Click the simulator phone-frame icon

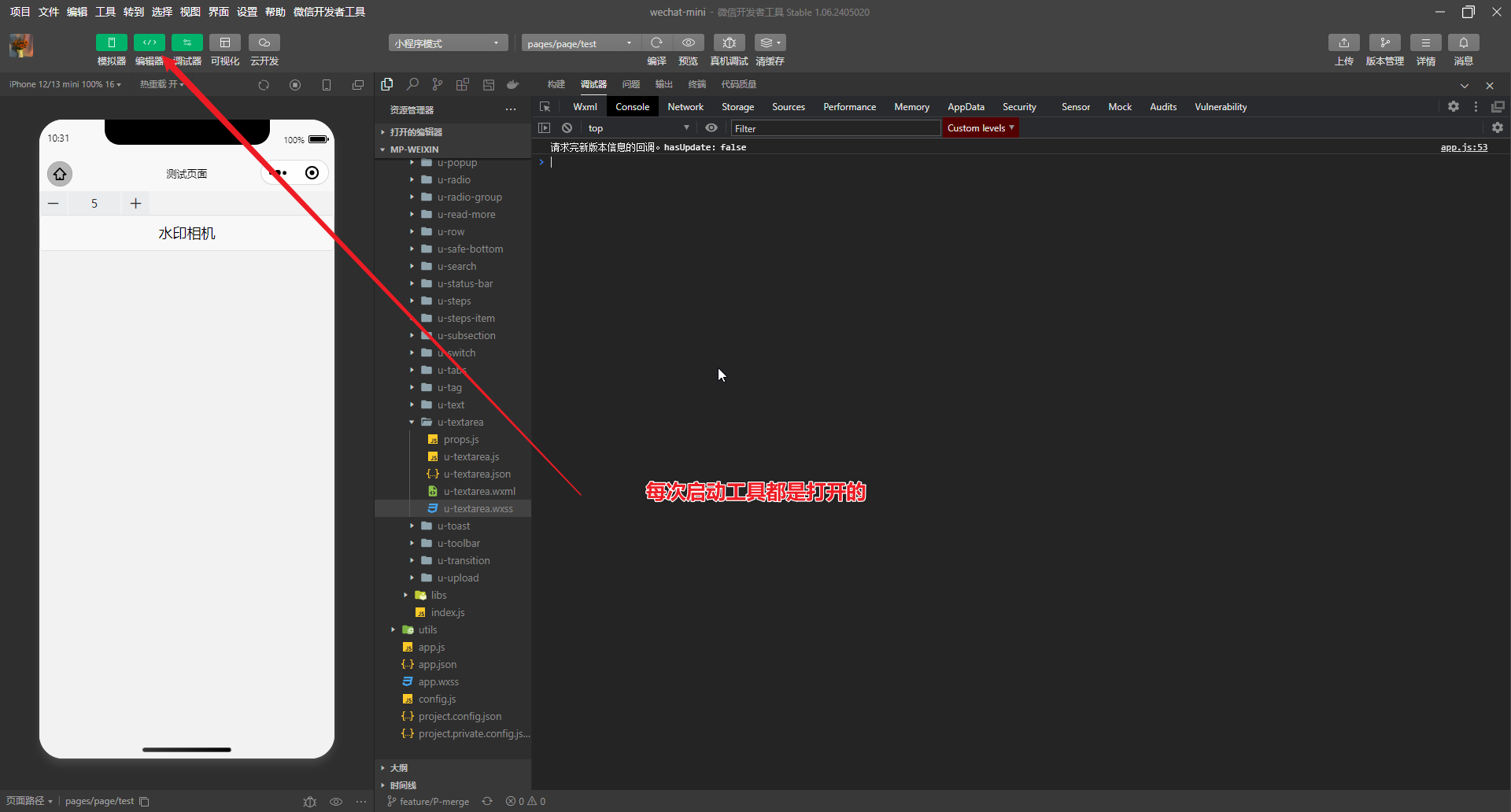point(327,85)
